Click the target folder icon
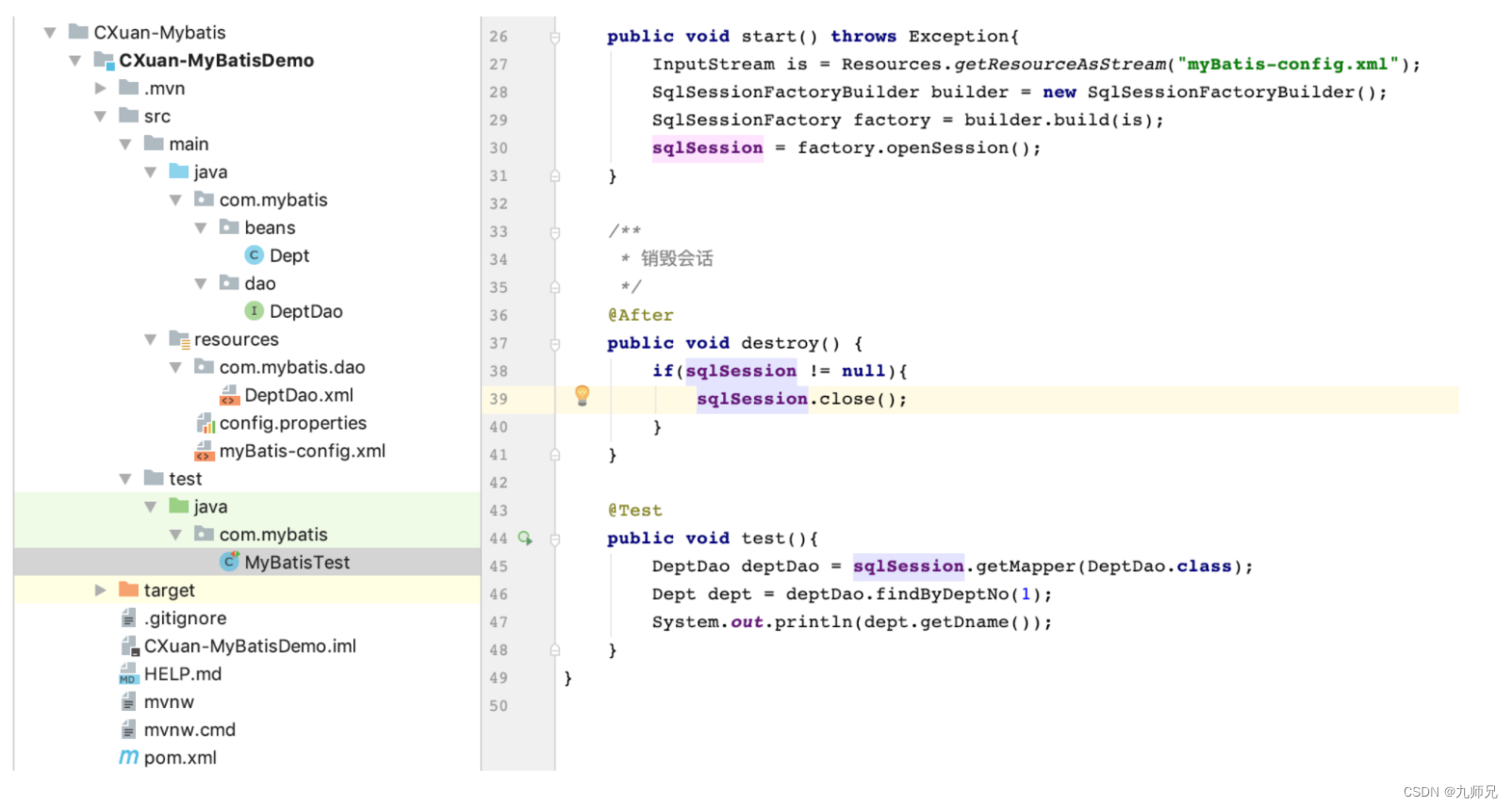Screen dimensions: 1512x807 (x=129, y=589)
